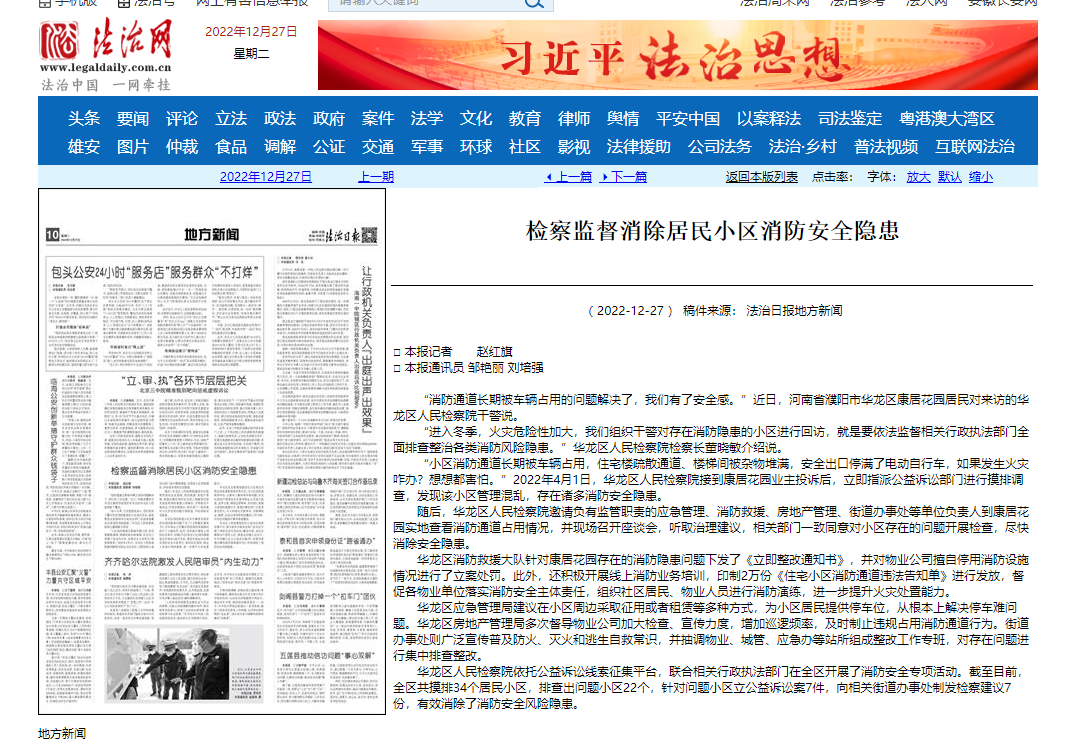Enlarge font size with 放大
The image size is (1065, 749).
point(918,177)
